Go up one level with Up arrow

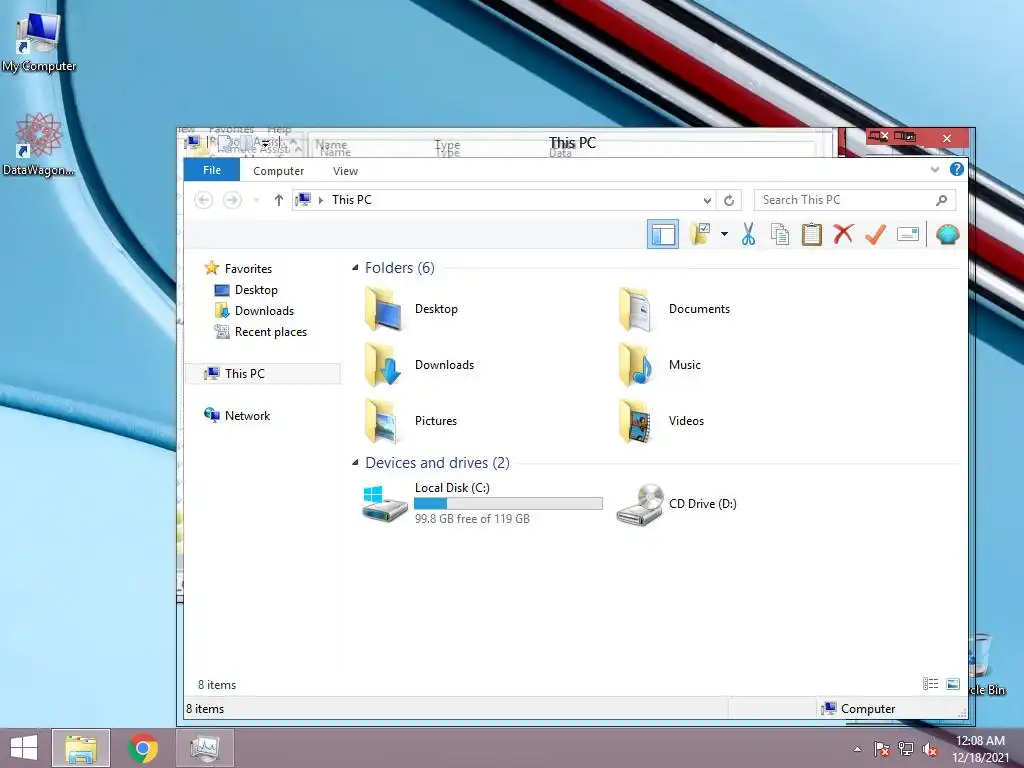(279, 200)
